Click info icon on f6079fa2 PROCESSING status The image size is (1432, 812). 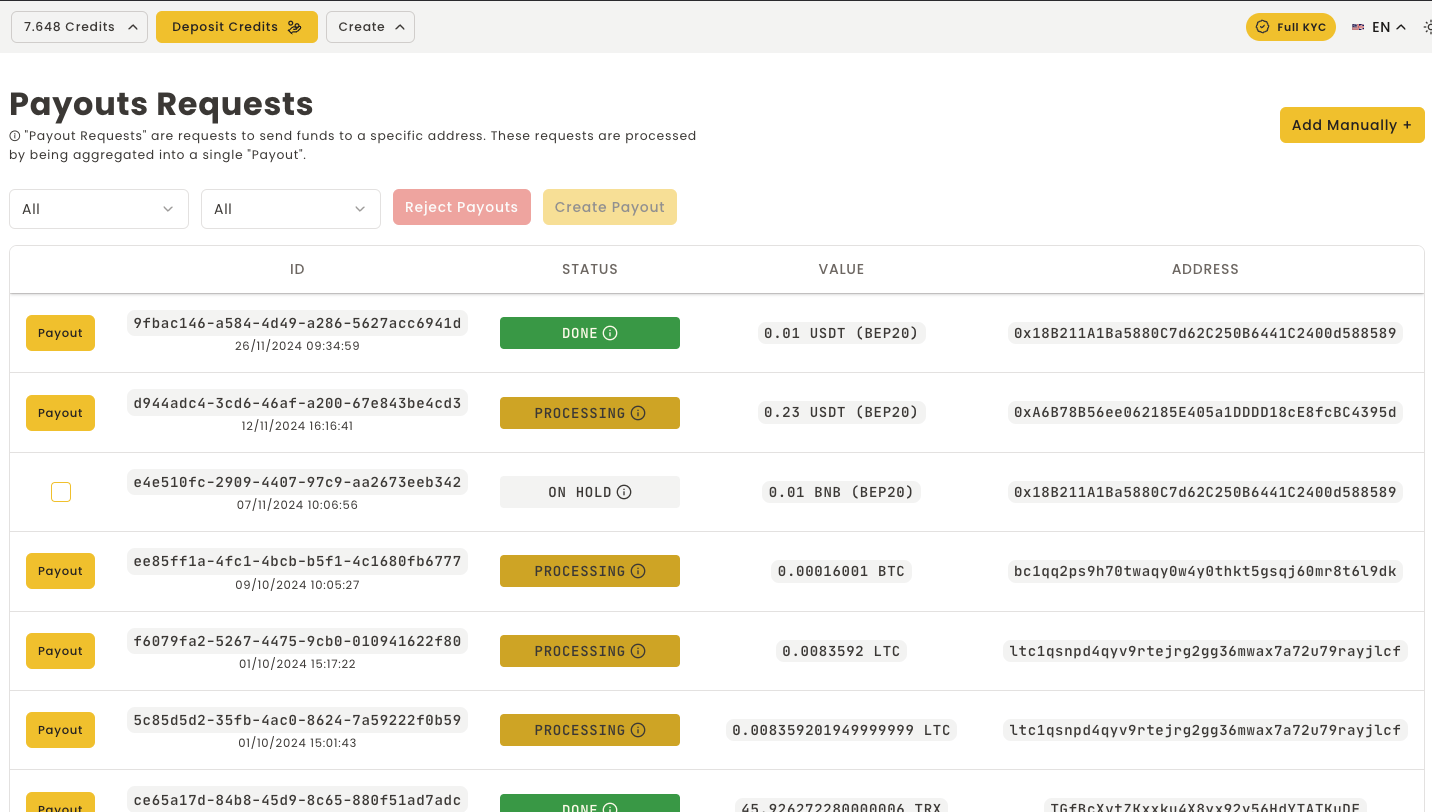click(638, 651)
